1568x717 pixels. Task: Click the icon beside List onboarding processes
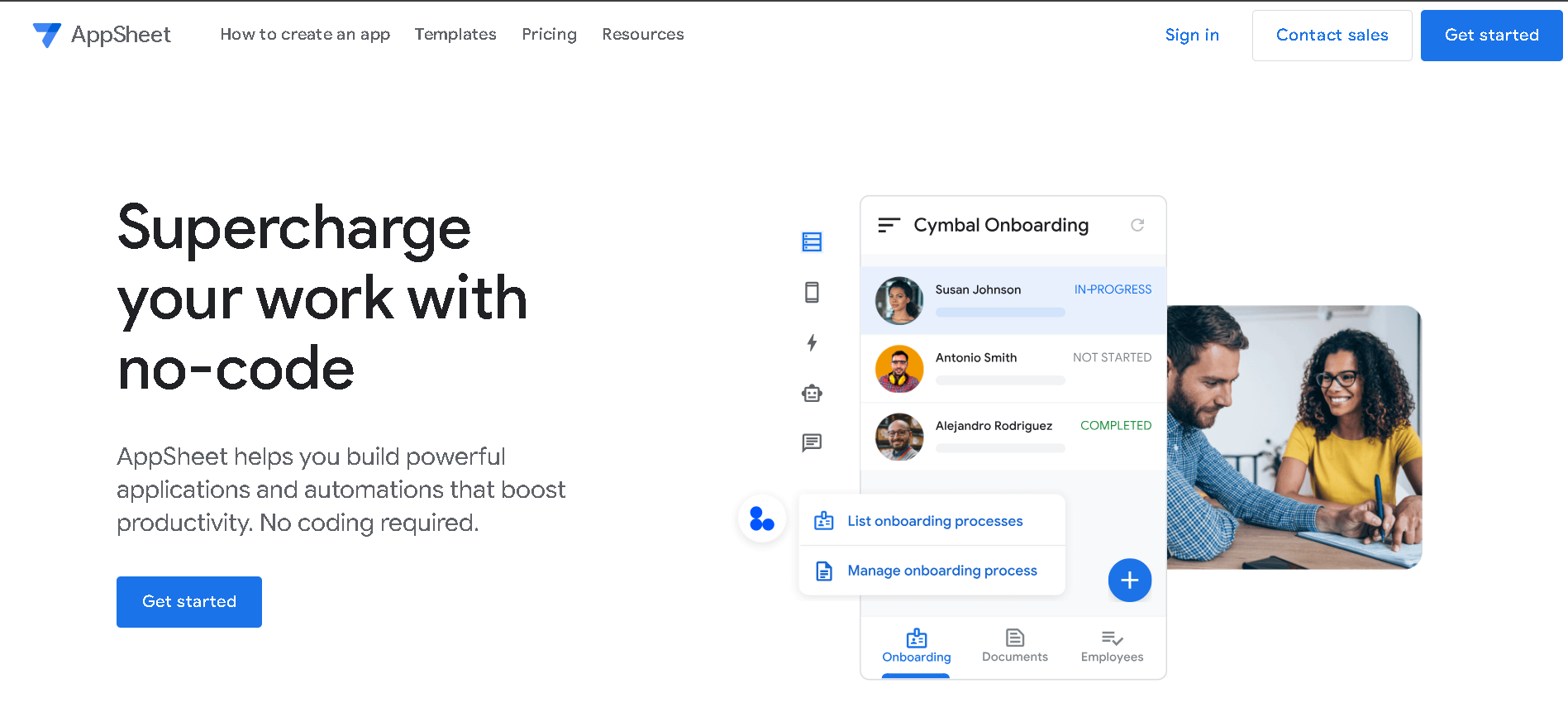(x=823, y=521)
